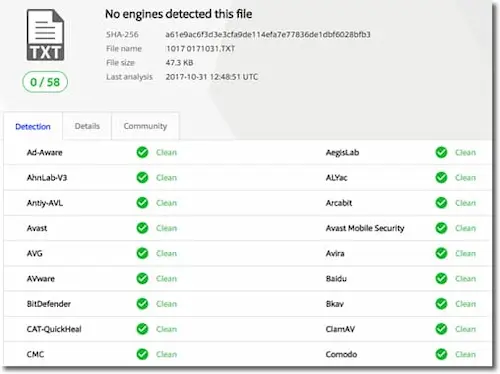Click the Clean result next to Ad-Aware
This screenshot has width=500, height=374.
[x=166, y=153]
